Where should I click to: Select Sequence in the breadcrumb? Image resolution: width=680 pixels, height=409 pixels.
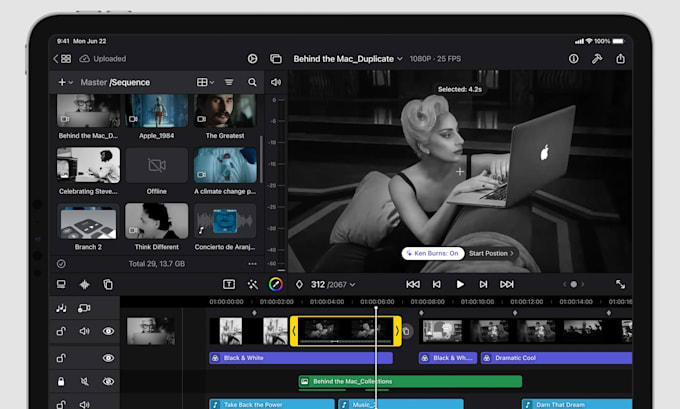pyautogui.click(x=130, y=82)
